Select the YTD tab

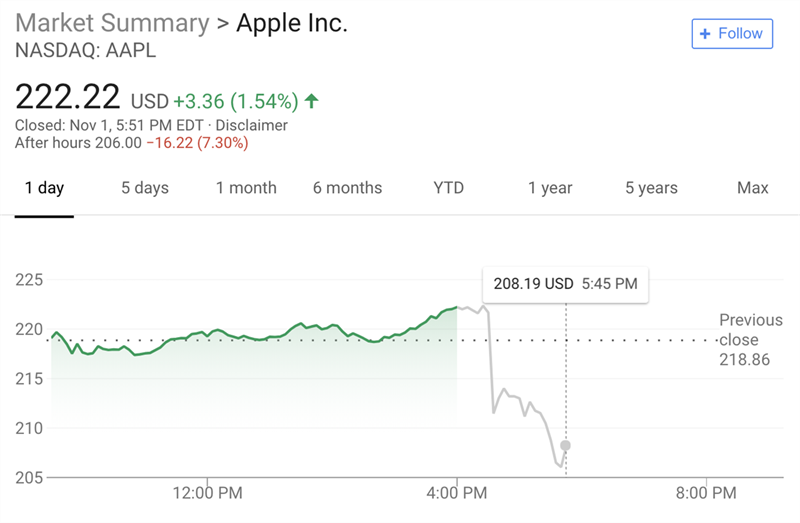[x=449, y=188]
